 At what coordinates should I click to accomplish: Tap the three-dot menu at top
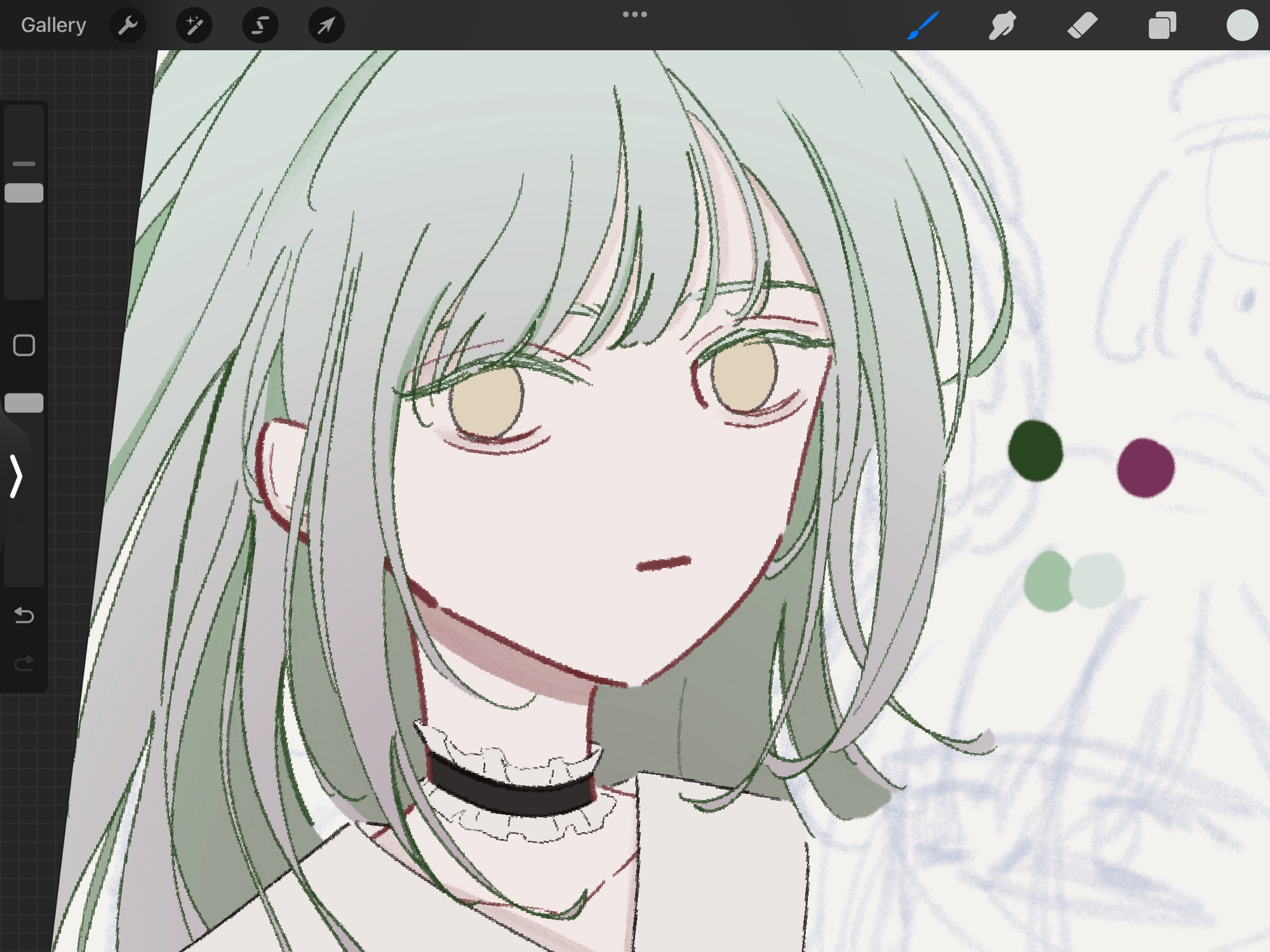(x=634, y=15)
